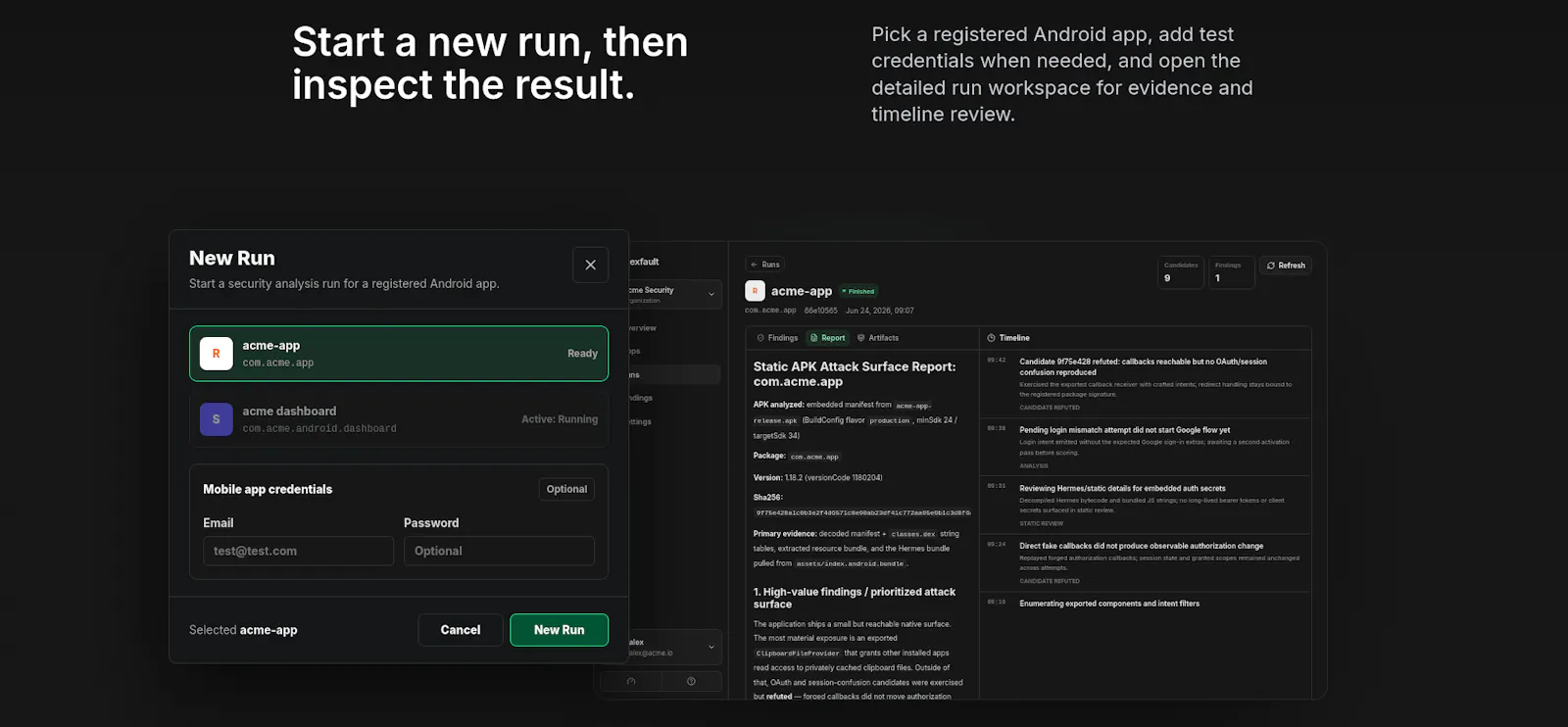
Task: Click the Active: Running status text
Action: 560,419
